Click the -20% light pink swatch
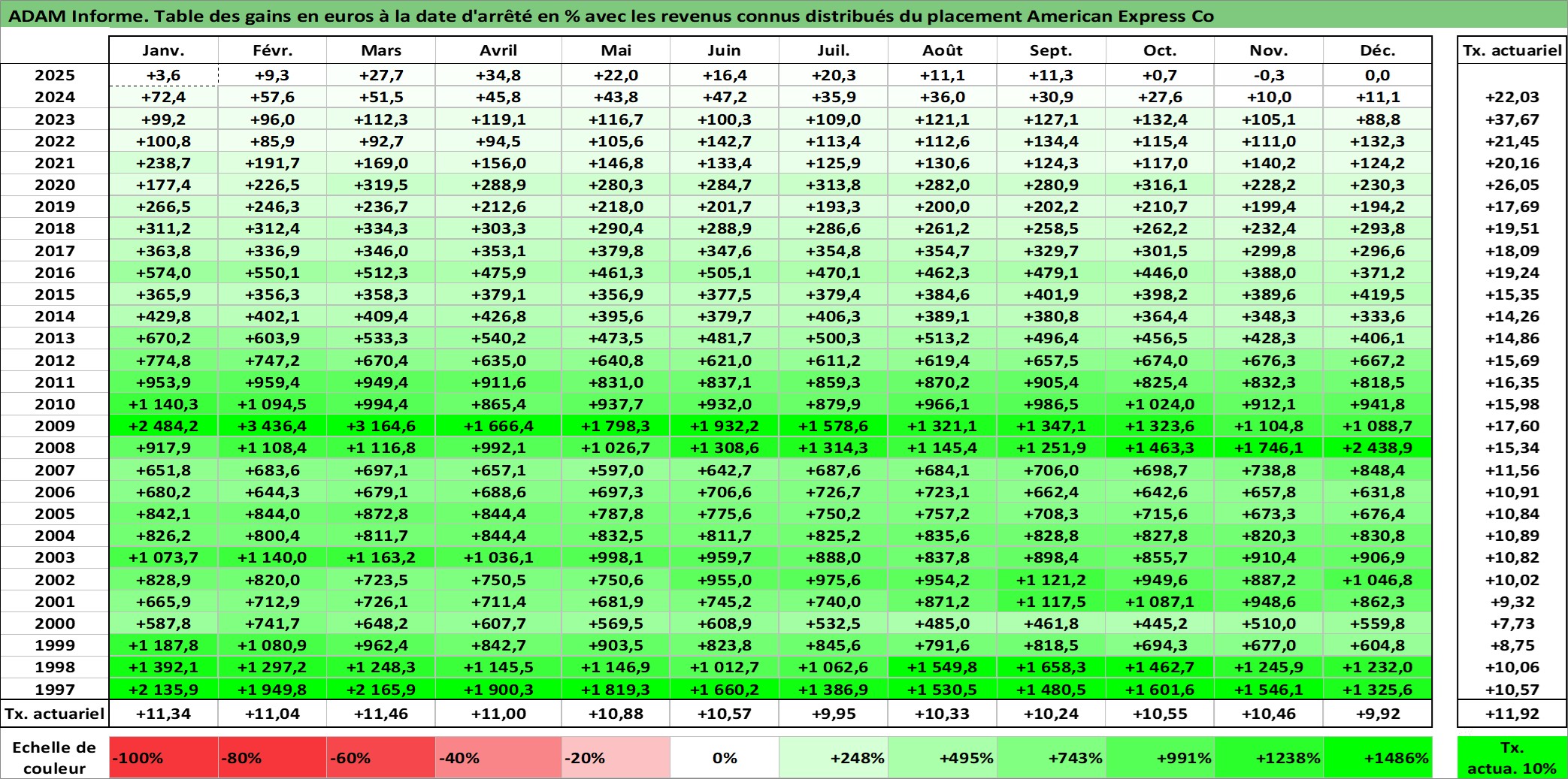The width and height of the screenshot is (1568, 779). pyautogui.click(x=616, y=757)
